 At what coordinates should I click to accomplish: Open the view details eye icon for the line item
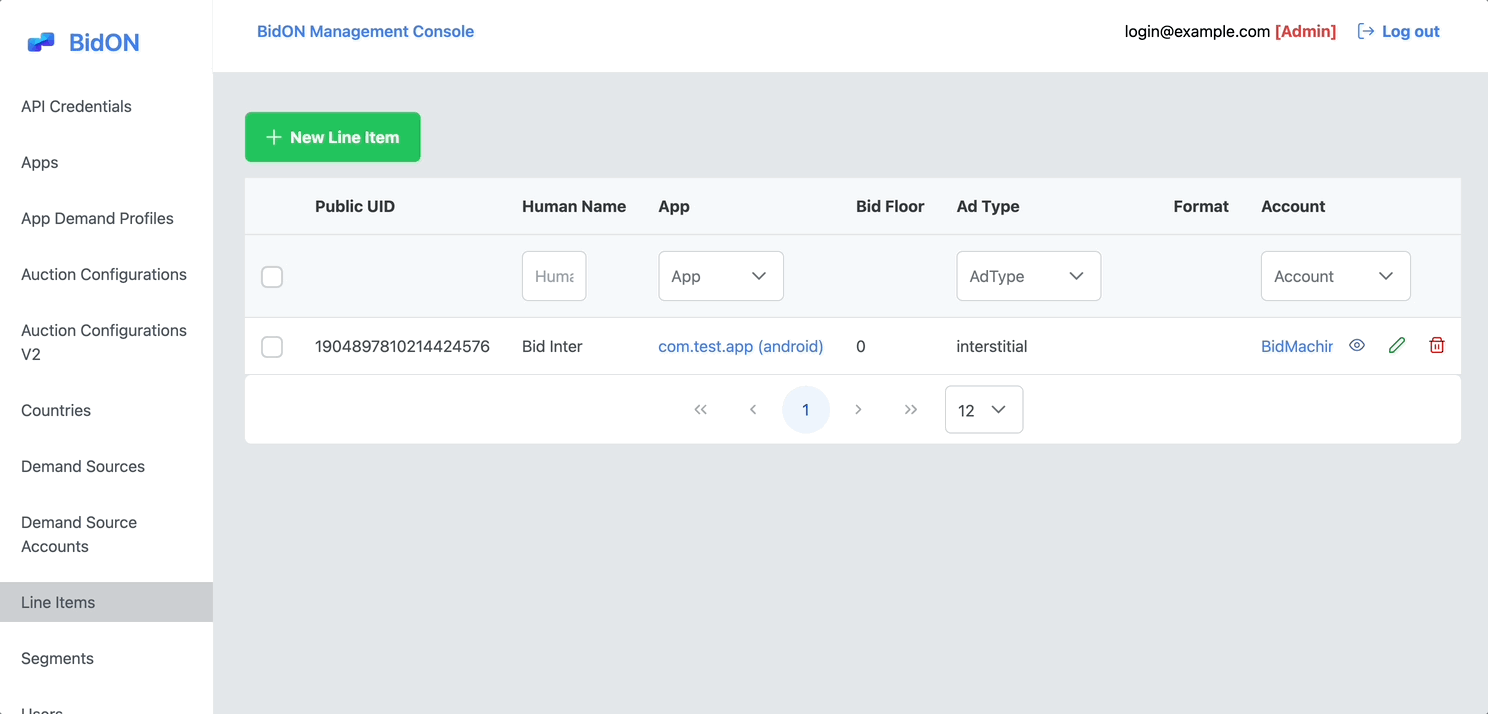coord(1357,345)
